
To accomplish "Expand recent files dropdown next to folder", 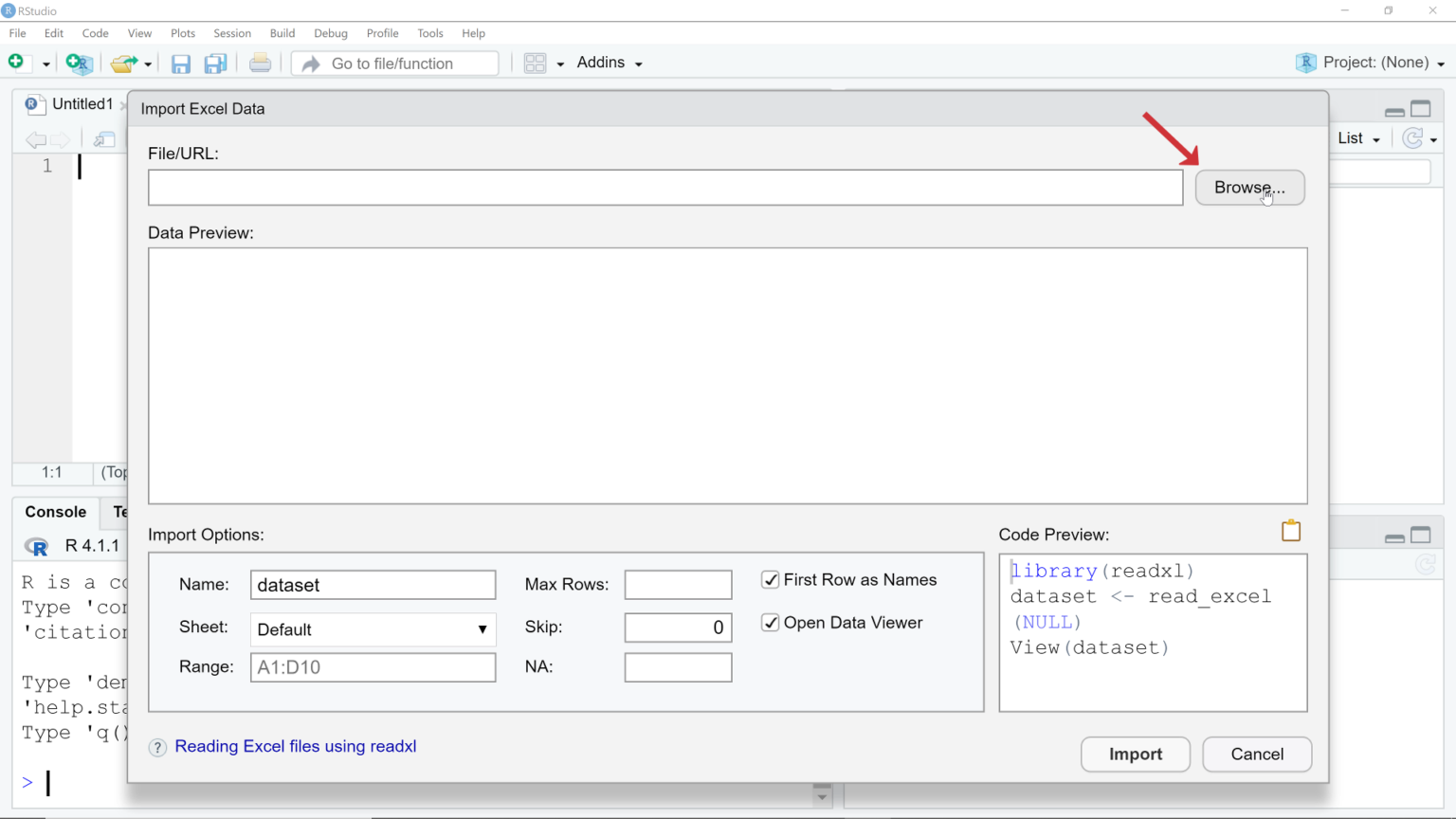I will (x=148, y=64).
